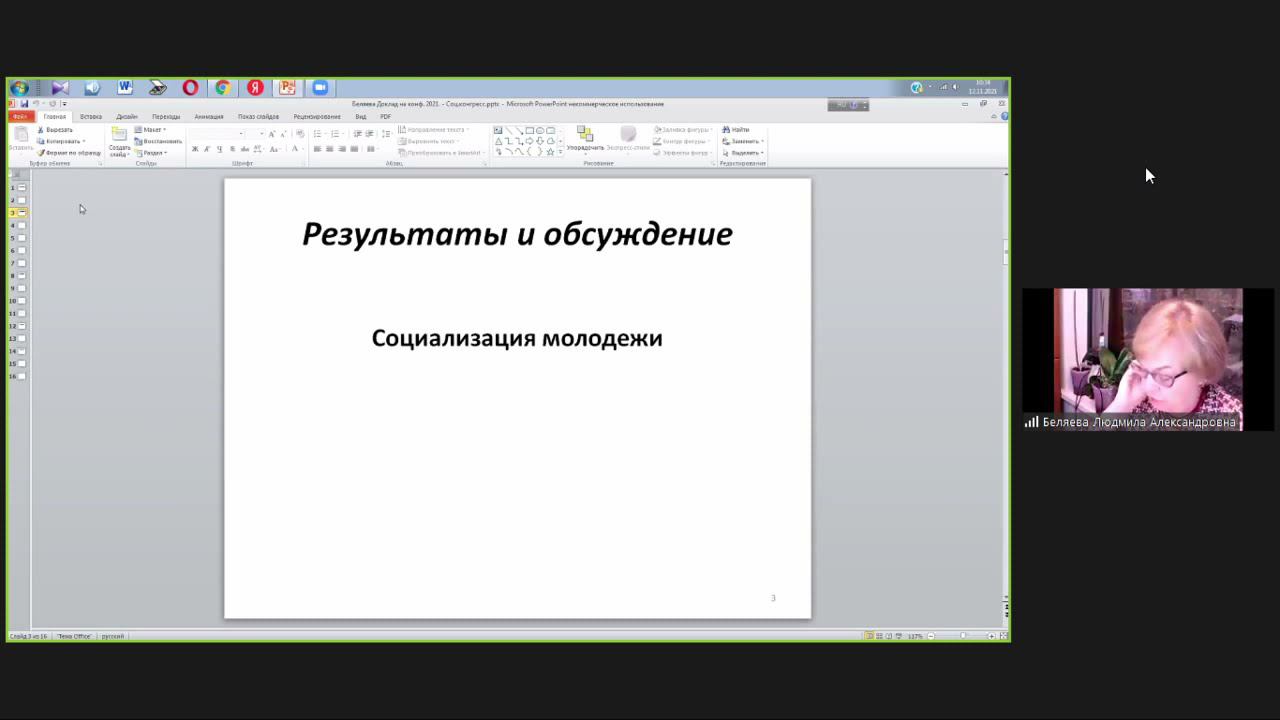
Task: Switch to the Рецензирование tab
Action: [x=317, y=117]
